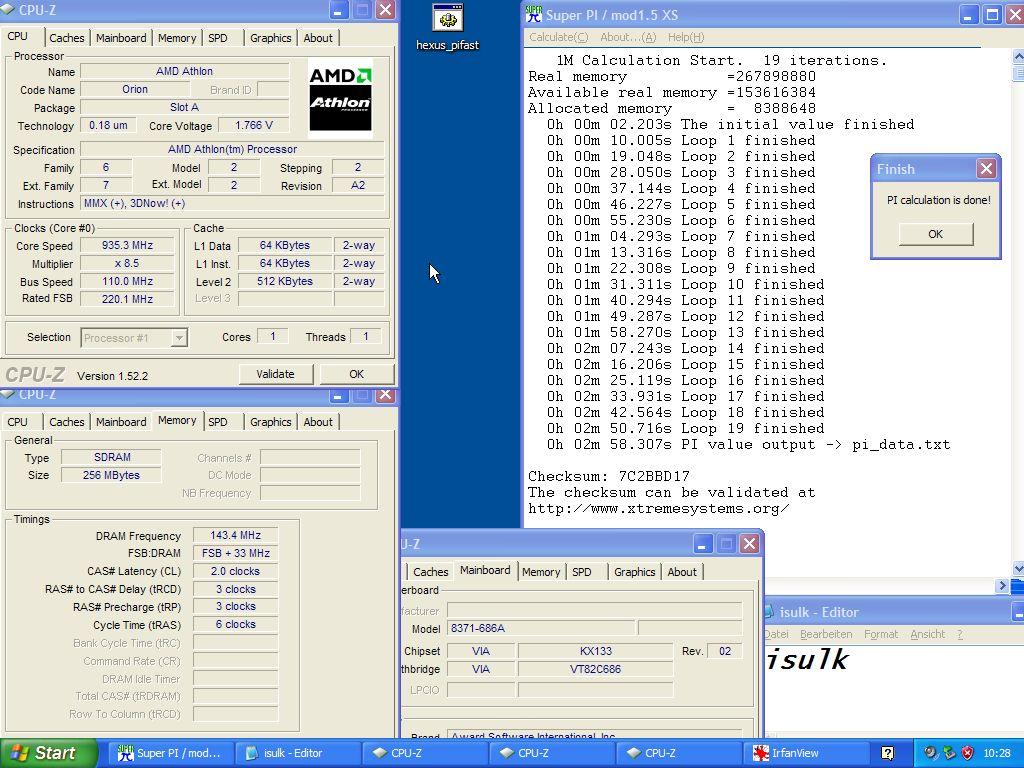Screen dimensions: 1024x768
Task: Open the Windows Start menu
Action: point(48,753)
